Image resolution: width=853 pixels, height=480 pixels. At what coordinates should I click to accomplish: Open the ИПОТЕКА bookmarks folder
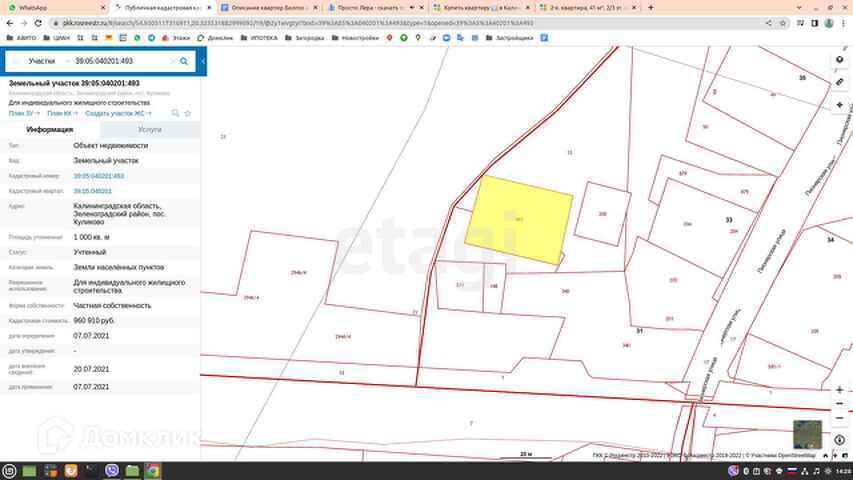click(259, 38)
